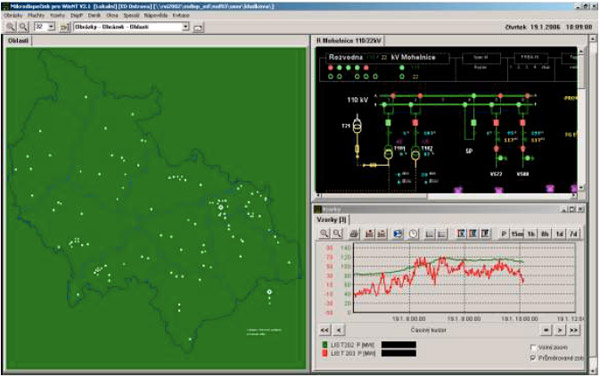Click the V572 line label in the schematic
Image resolution: width=600 pixels, height=377 pixels.
pyautogui.click(x=496, y=174)
